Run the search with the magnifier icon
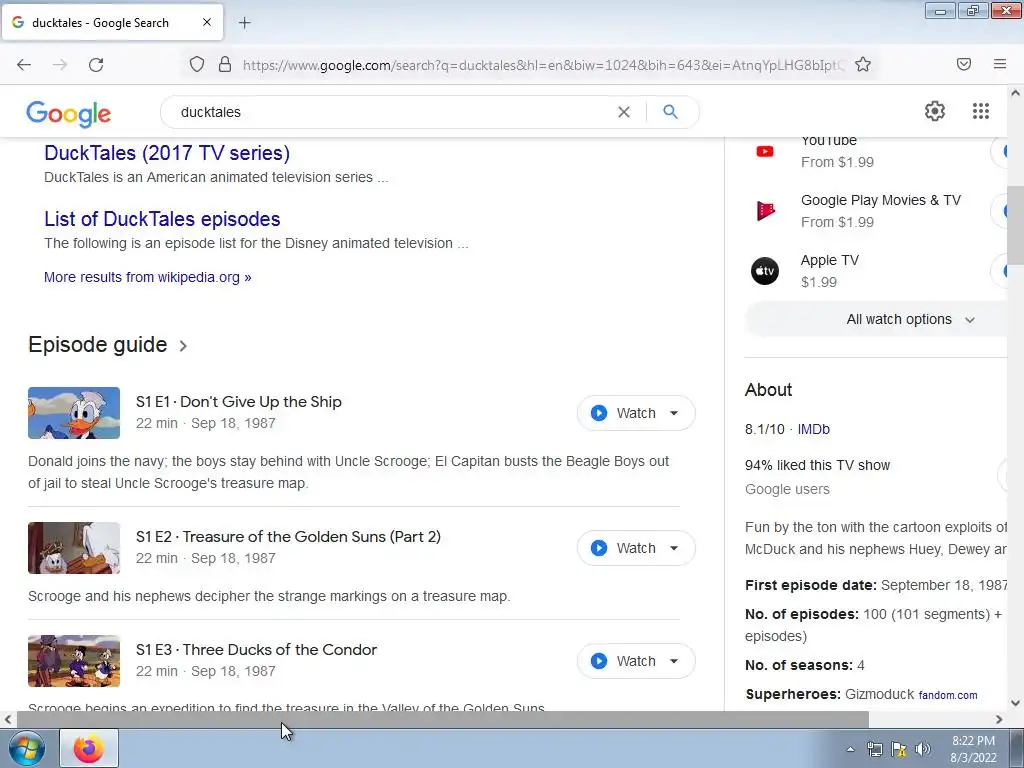Viewport: 1024px width, 768px height. click(x=670, y=112)
